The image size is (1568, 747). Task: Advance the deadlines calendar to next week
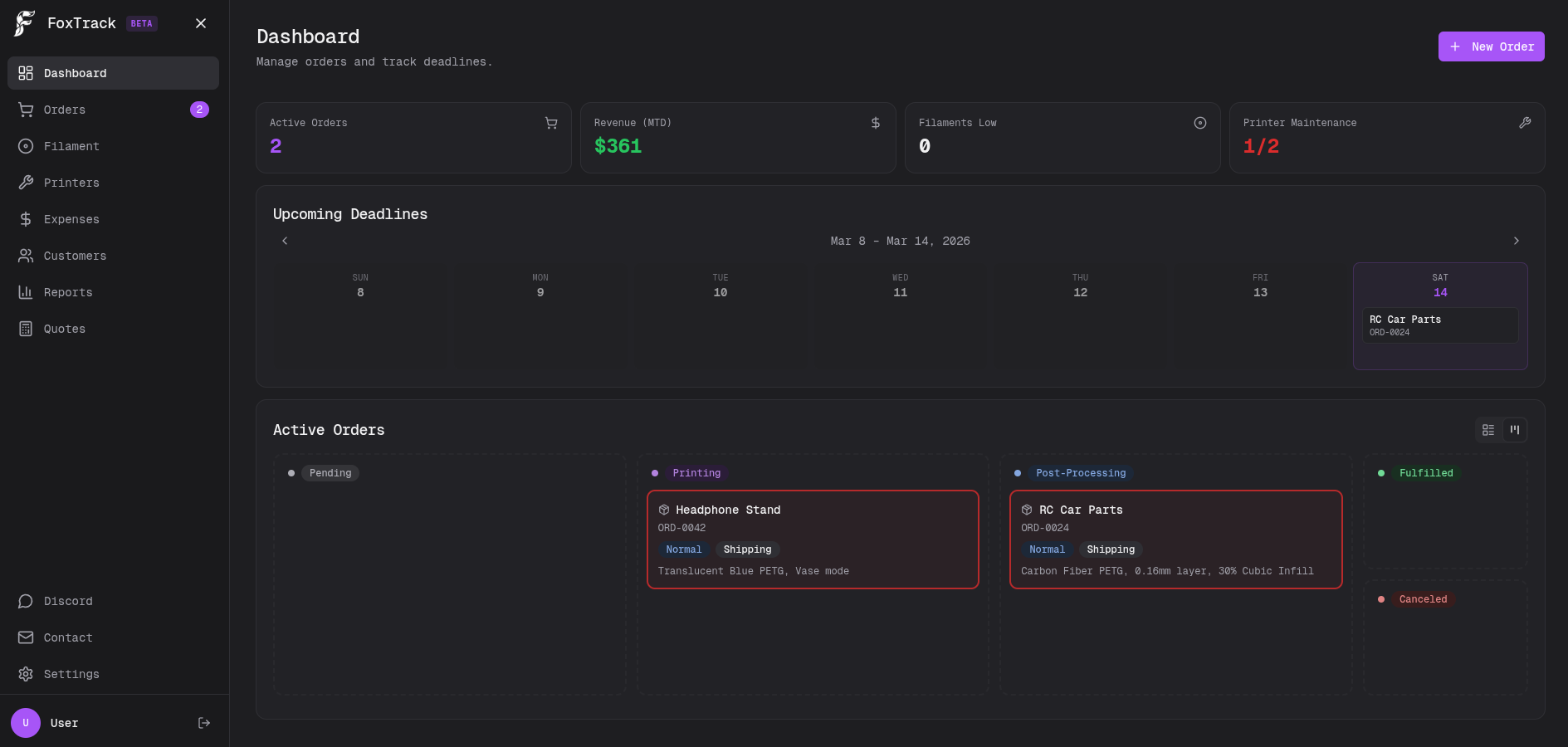tap(1517, 241)
